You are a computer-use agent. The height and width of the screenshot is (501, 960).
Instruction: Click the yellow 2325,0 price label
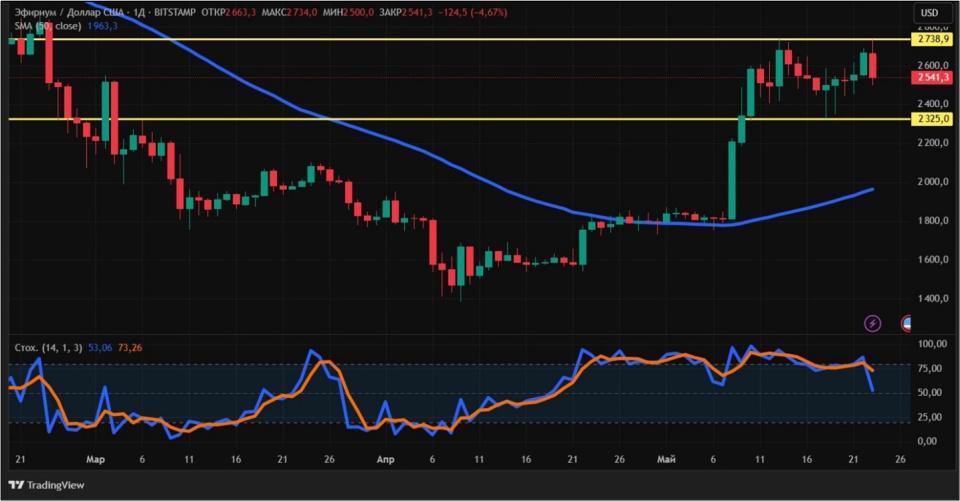pyautogui.click(x=933, y=119)
